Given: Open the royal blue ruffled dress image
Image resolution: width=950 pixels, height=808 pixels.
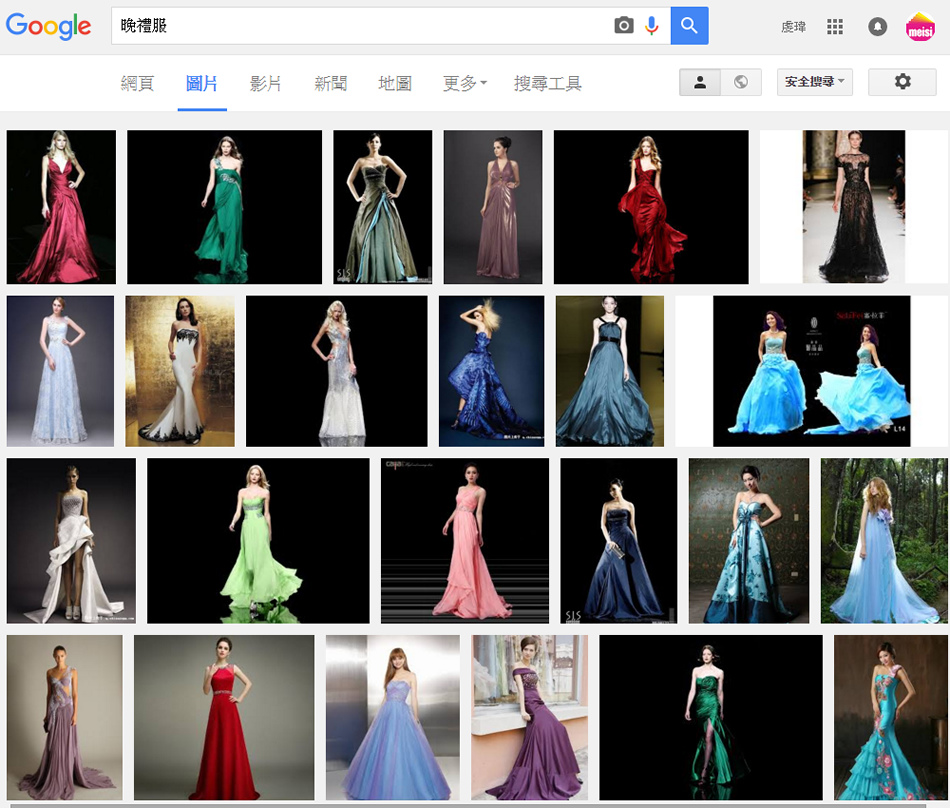Looking at the screenshot, I should point(491,371).
